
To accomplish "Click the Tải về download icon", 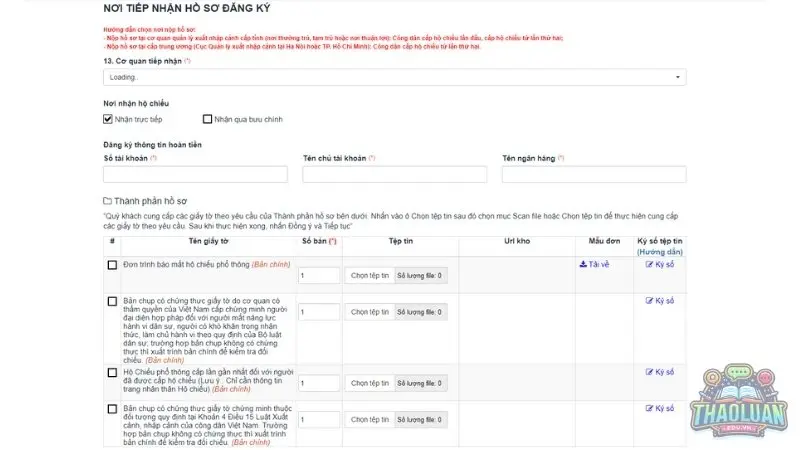I will point(583,265).
